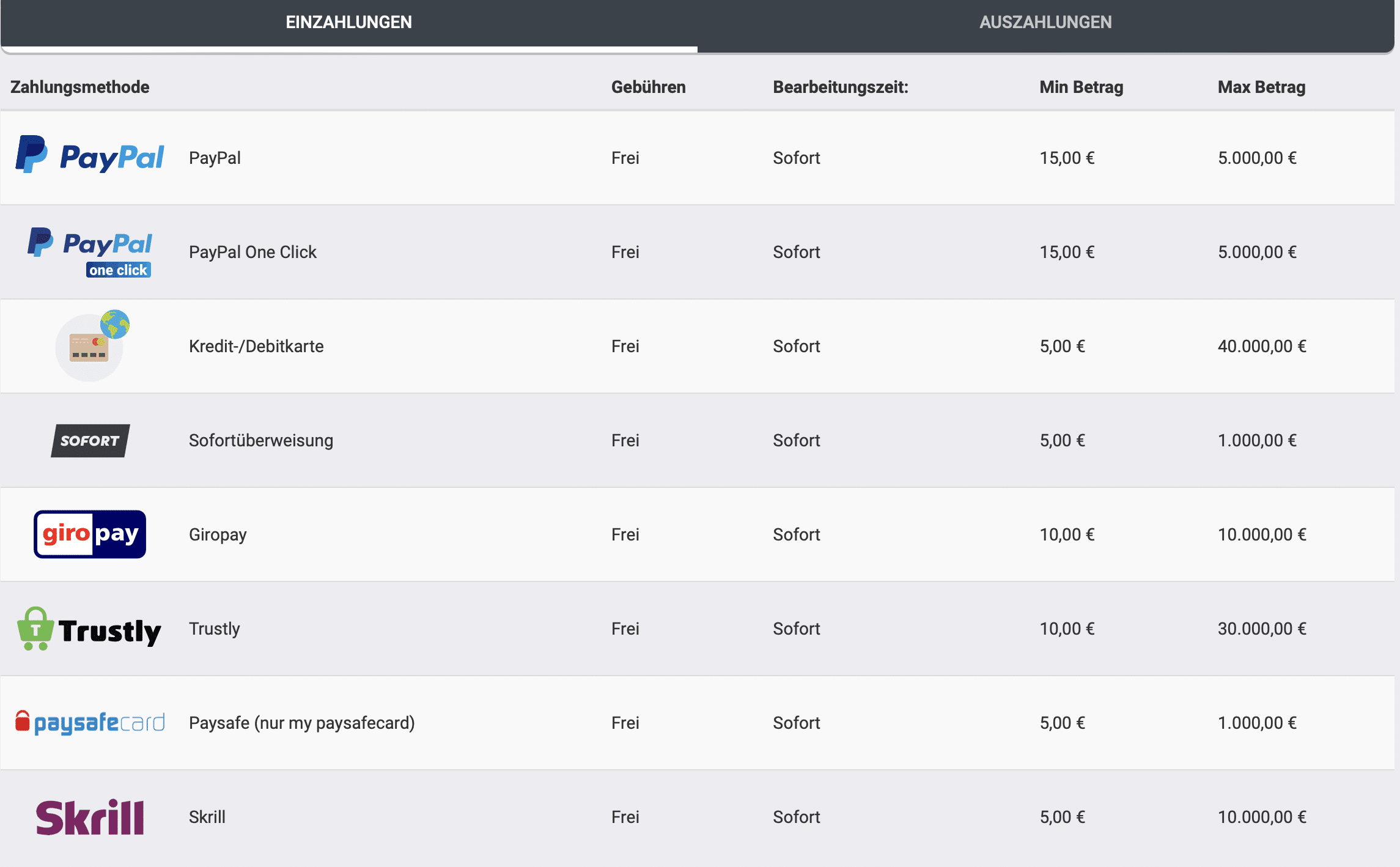
Task: Click the PayPal logo
Action: pyautogui.click(x=90, y=155)
